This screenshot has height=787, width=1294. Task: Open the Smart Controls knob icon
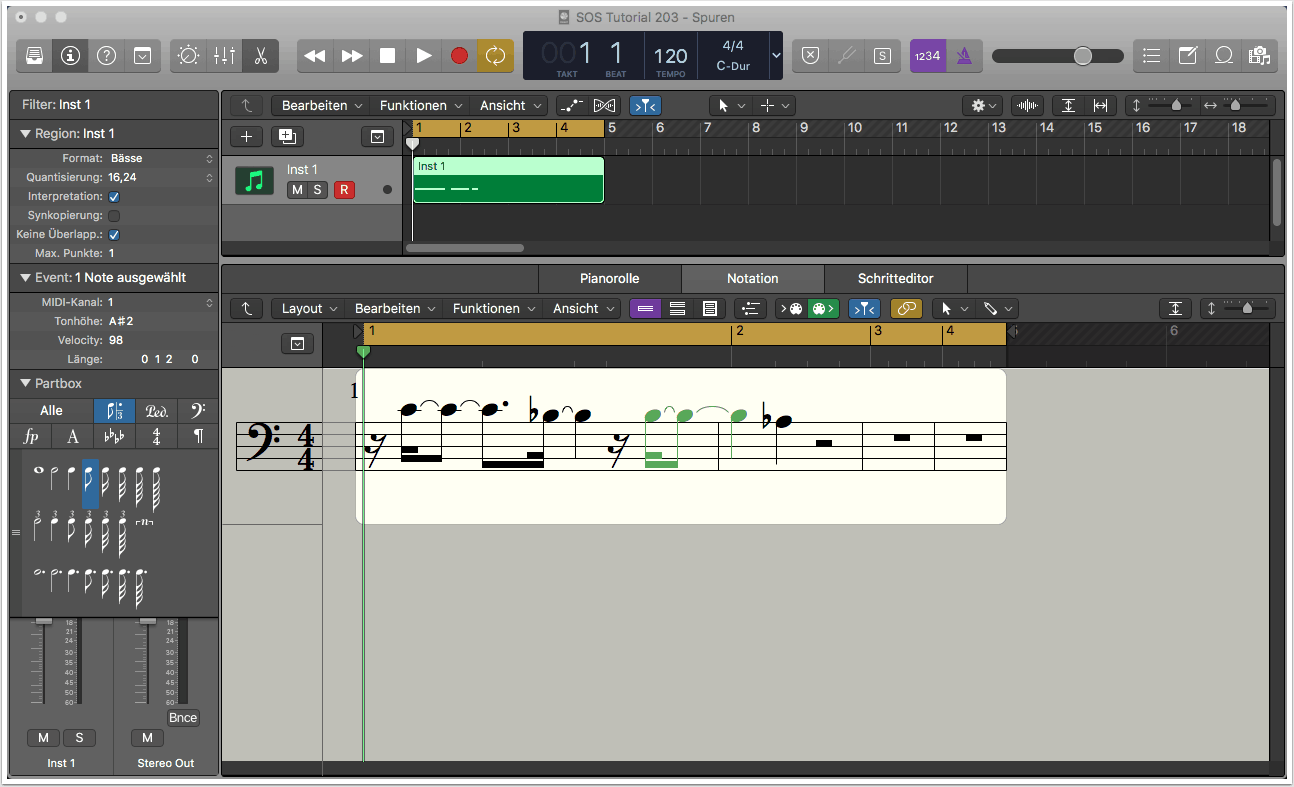pyautogui.click(x=188, y=56)
